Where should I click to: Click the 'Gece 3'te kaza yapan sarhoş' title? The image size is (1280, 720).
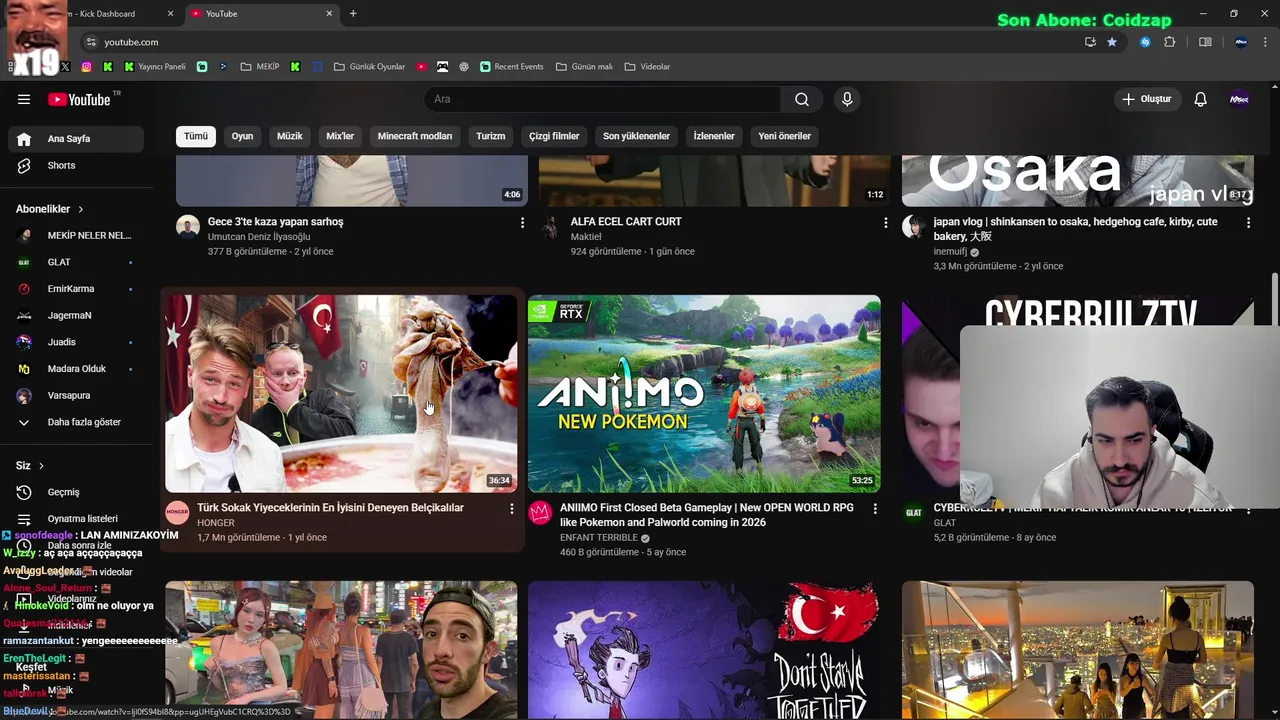(275, 222)
